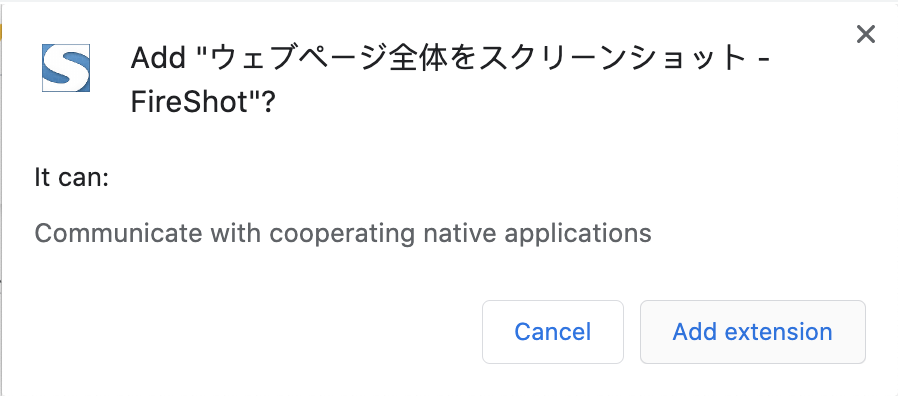Click the native applications permission text
898x396 pixels.
(x=343, y=233)
